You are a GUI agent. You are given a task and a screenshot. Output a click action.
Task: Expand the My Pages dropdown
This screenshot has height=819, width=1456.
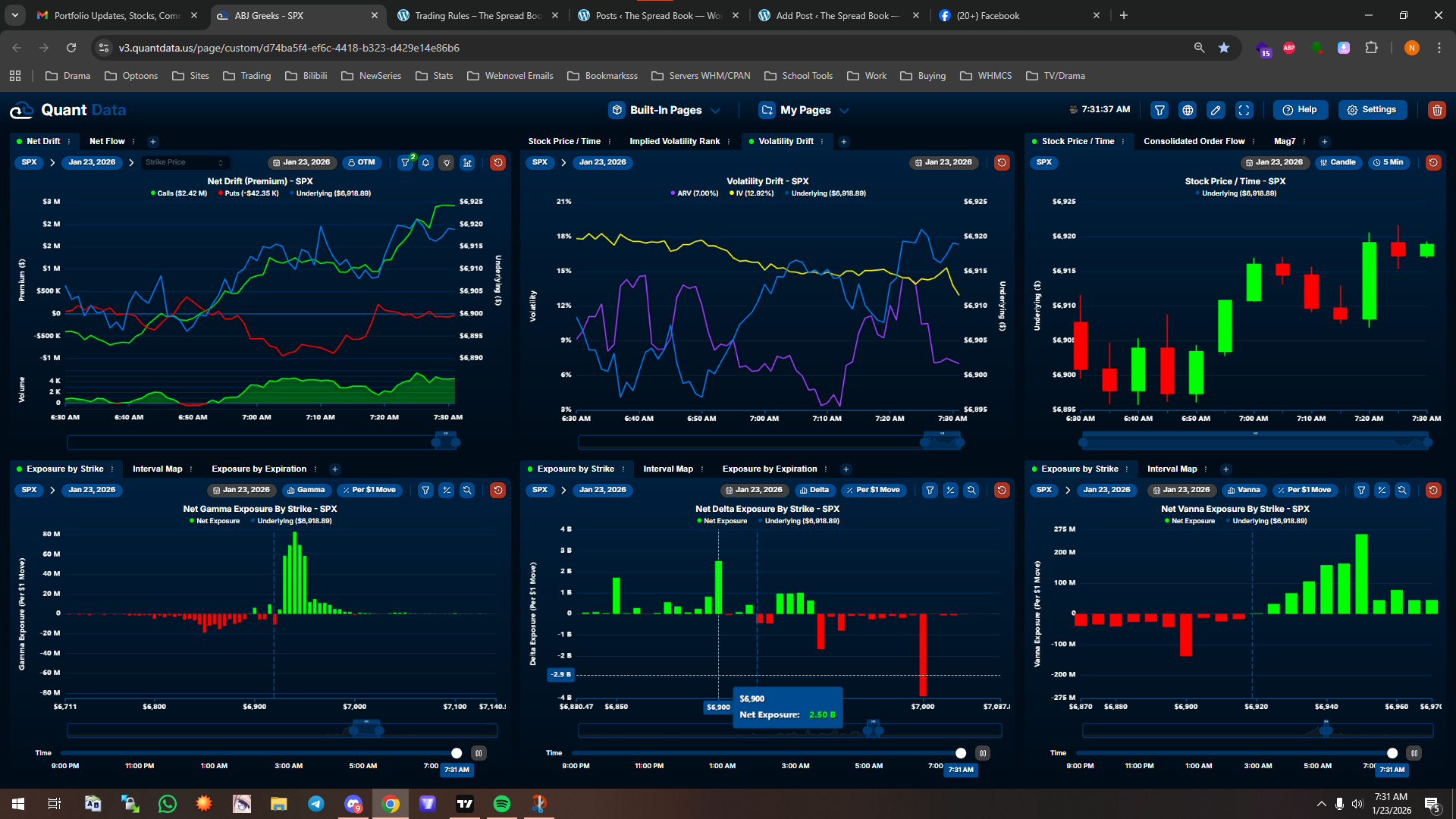click(804, 110)
